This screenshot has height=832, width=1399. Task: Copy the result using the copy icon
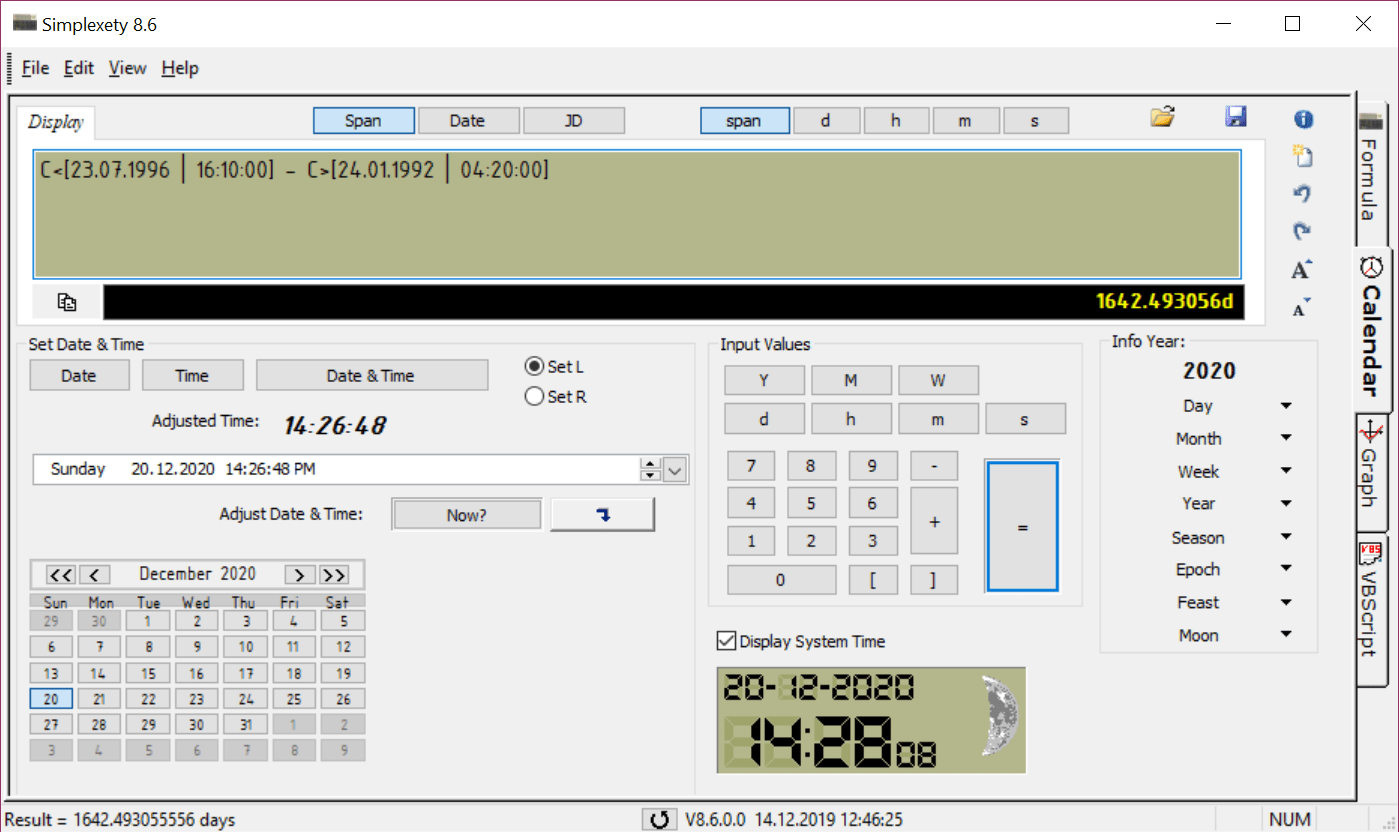(x=67, y=302)
